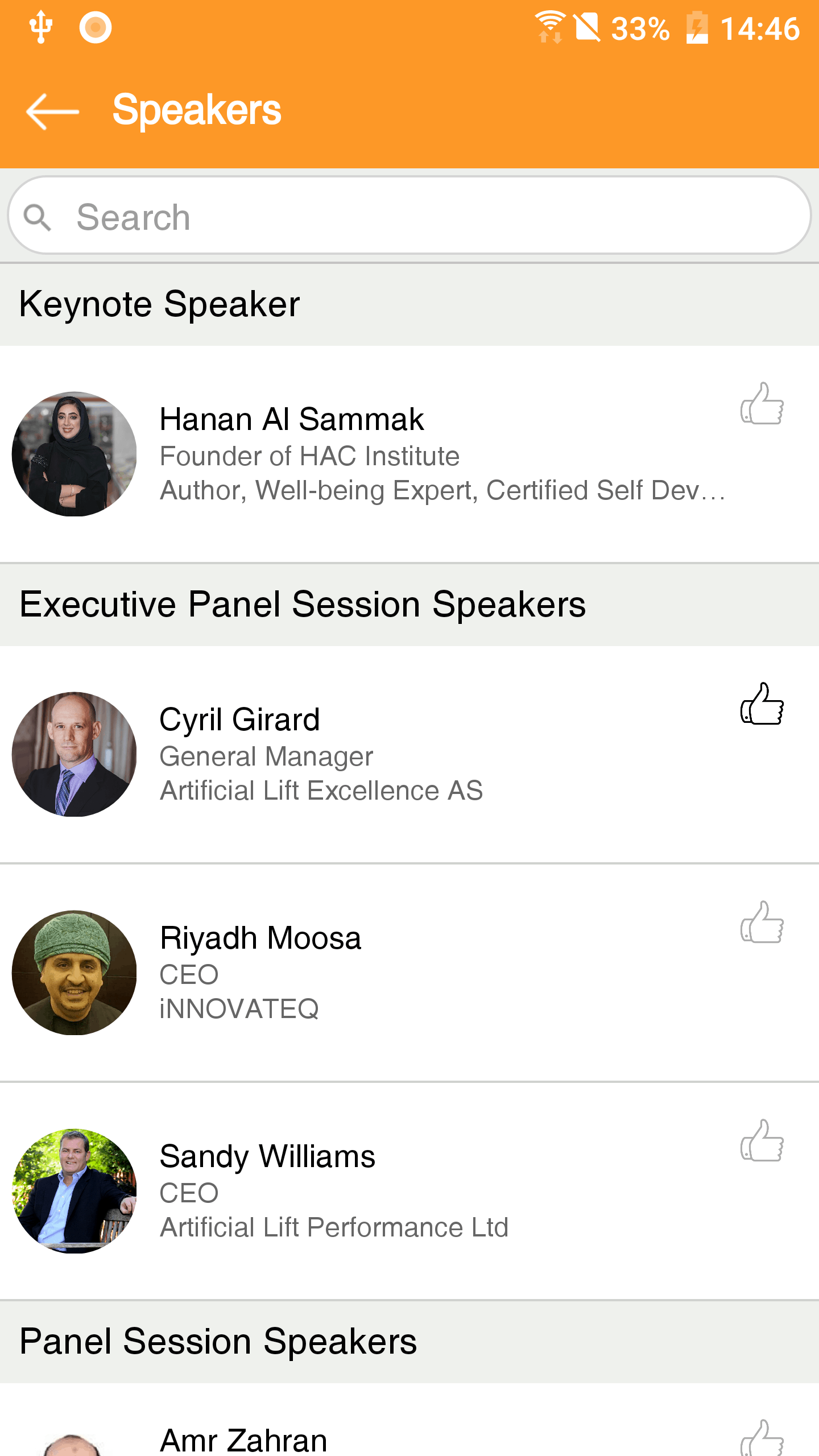Go back using the arrow icon
The image size is (819, 1456).
click(52, 111)
